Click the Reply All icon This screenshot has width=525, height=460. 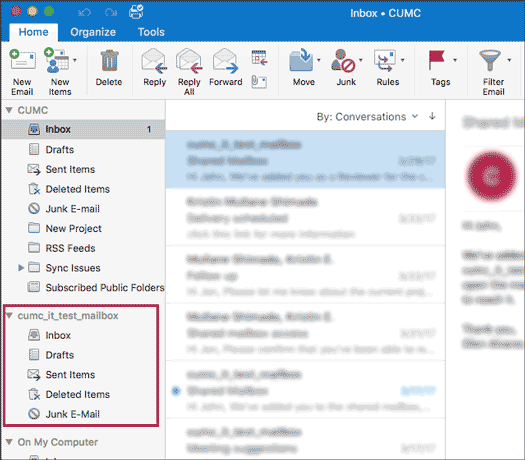[189, 61]
